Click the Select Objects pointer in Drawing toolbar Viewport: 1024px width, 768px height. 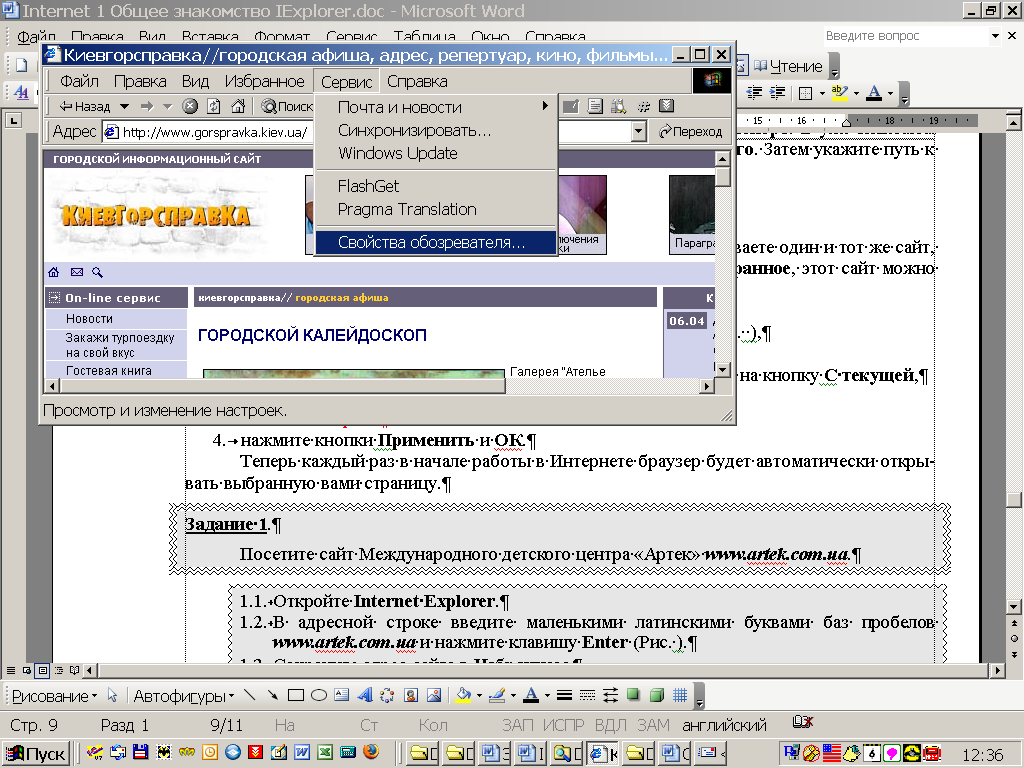[112, 695]
